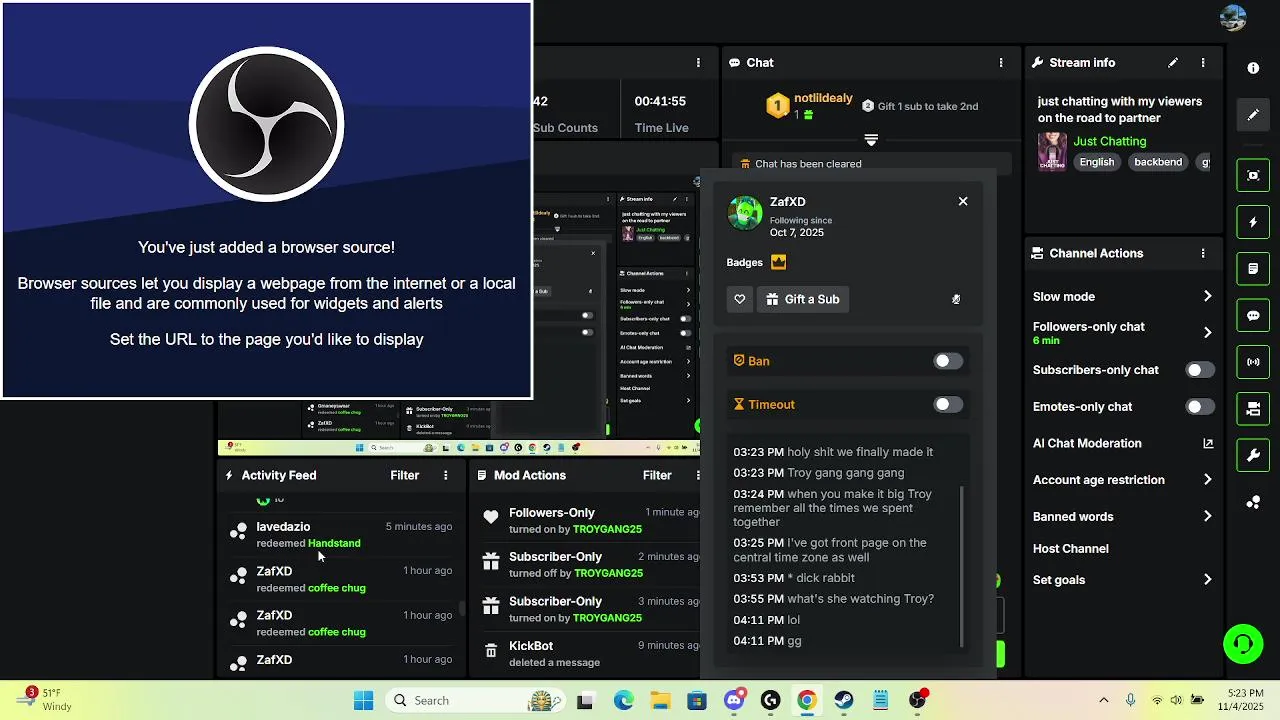This screenshot has width=1280, height=720.
Task: Open the document notes sidebar icon
Action: tap(1253, 269)
